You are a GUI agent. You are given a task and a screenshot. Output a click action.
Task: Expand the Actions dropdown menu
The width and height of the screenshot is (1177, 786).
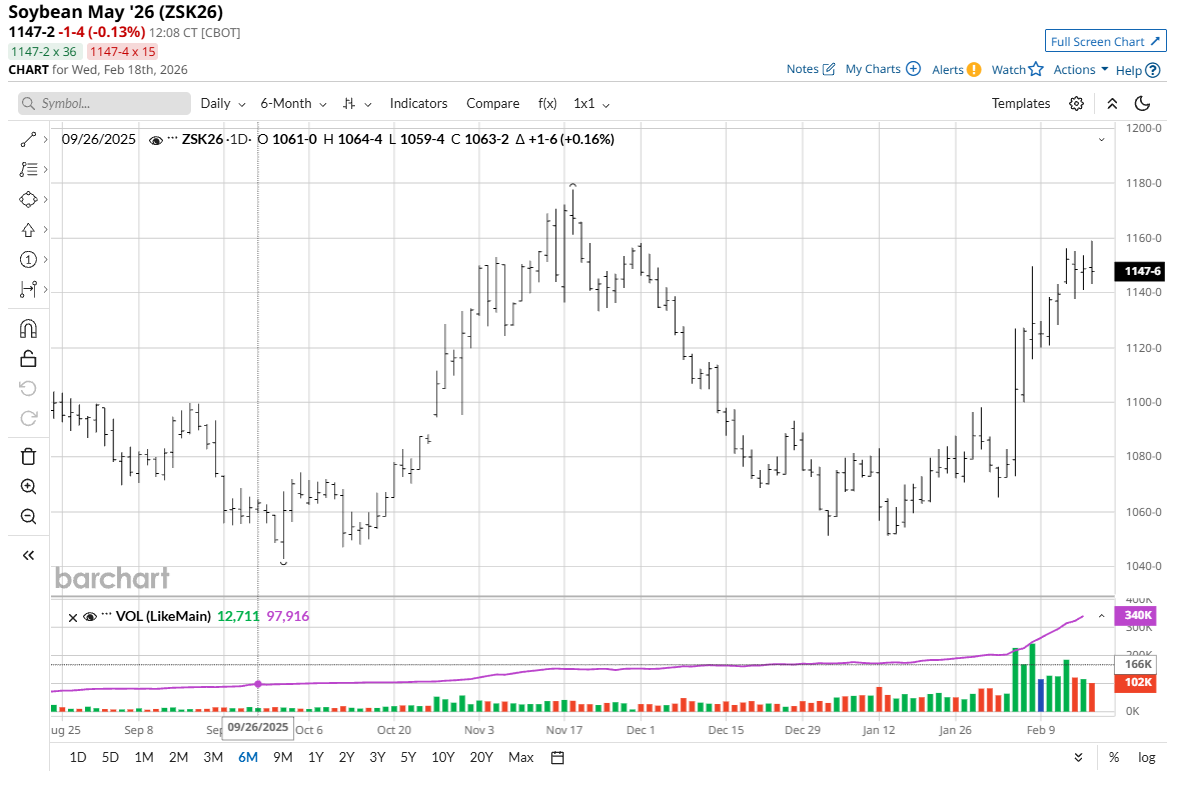point(1080,69)
